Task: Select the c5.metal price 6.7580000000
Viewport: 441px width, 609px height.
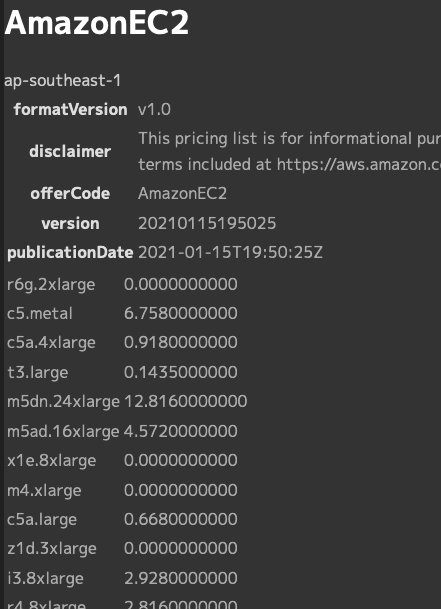Action: [181, 313]
